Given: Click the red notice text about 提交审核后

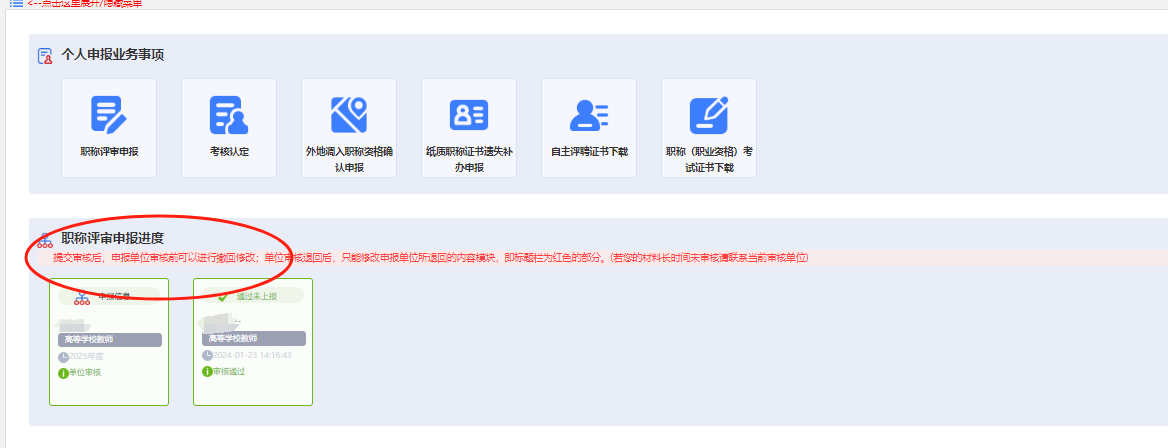Looking at the screenshot, I should 431,258.
